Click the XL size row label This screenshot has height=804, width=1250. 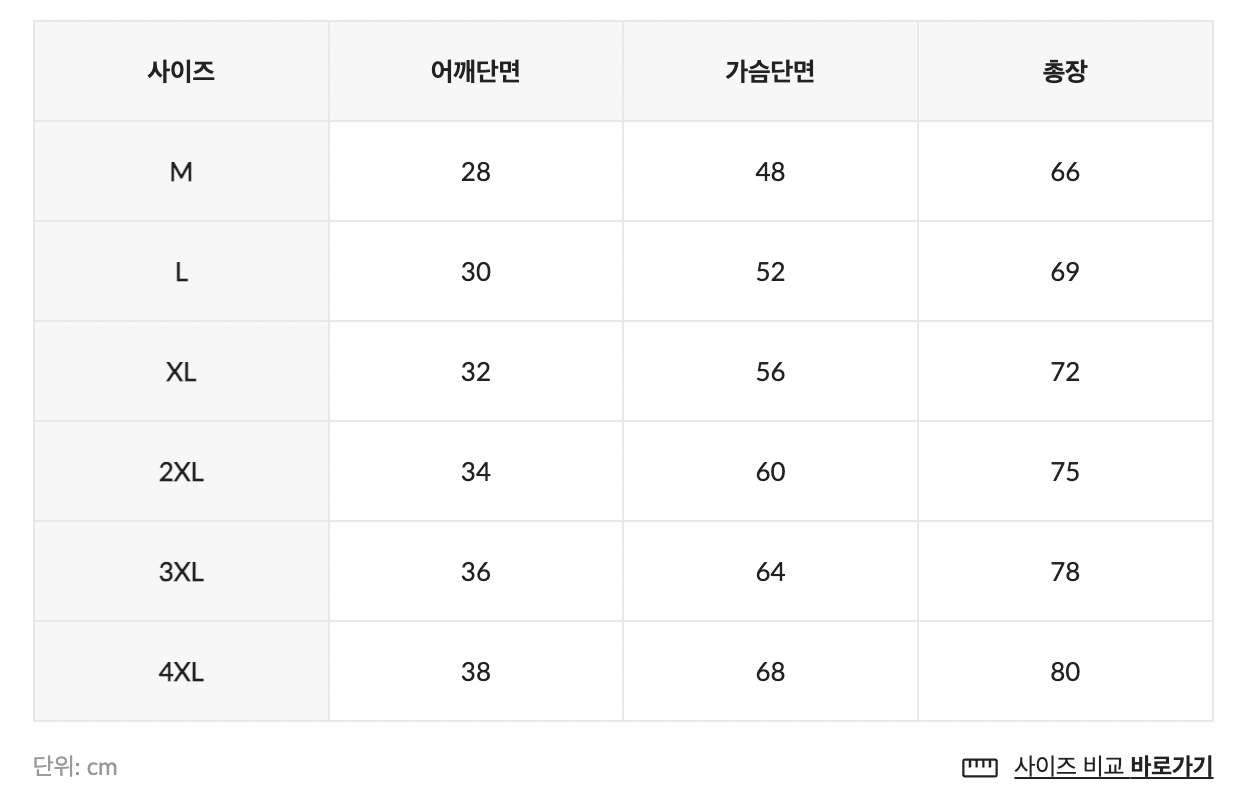pyautogui.click(x=181, y=372)
